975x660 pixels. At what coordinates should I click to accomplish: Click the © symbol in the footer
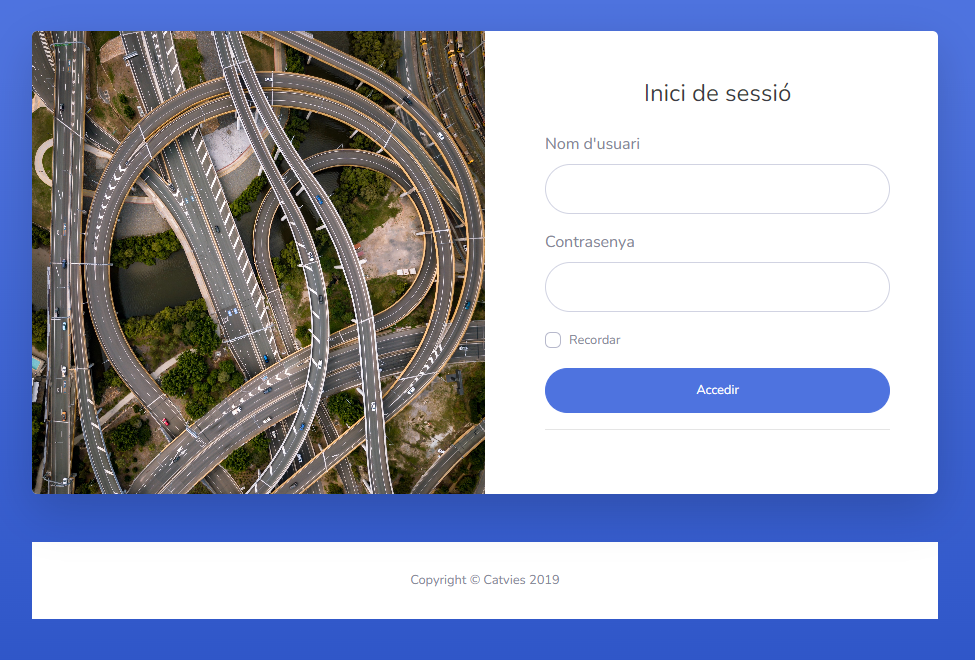pyautogui.click(x=475, y=580)
